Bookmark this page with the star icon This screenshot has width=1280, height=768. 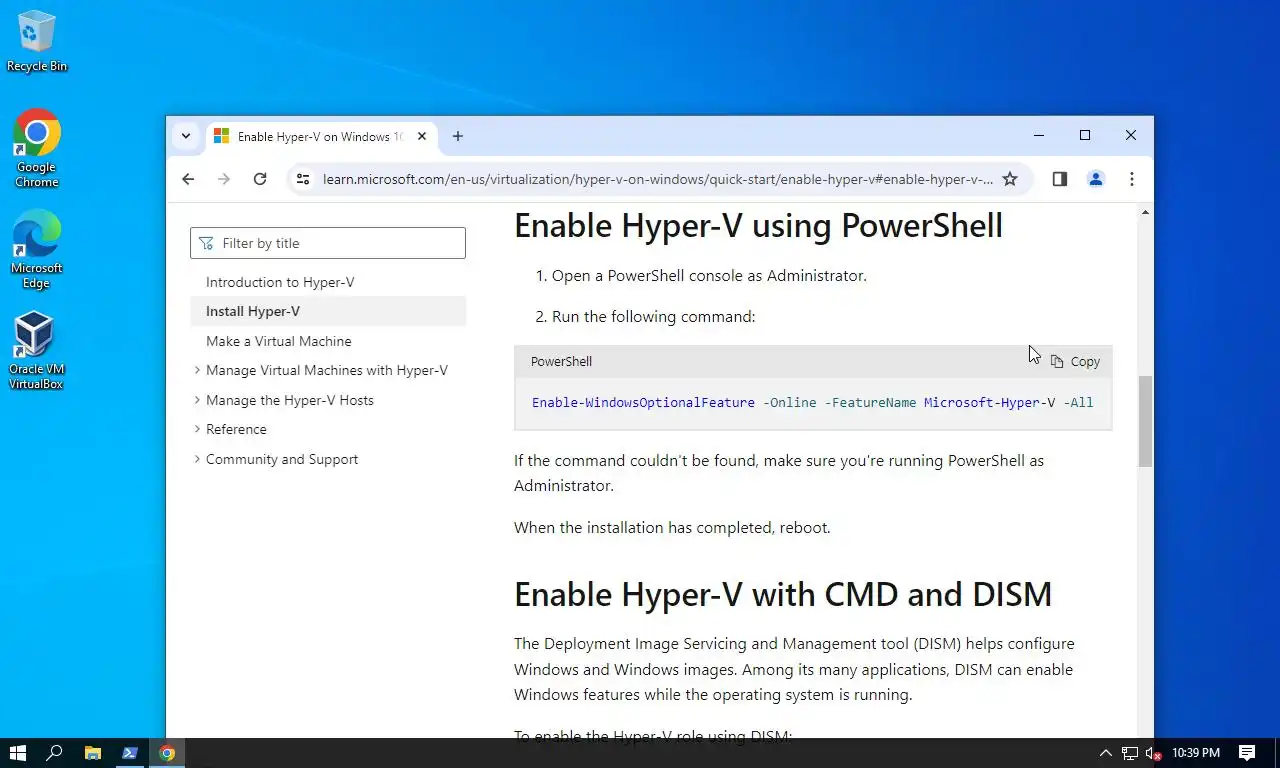pos(1010,179)
